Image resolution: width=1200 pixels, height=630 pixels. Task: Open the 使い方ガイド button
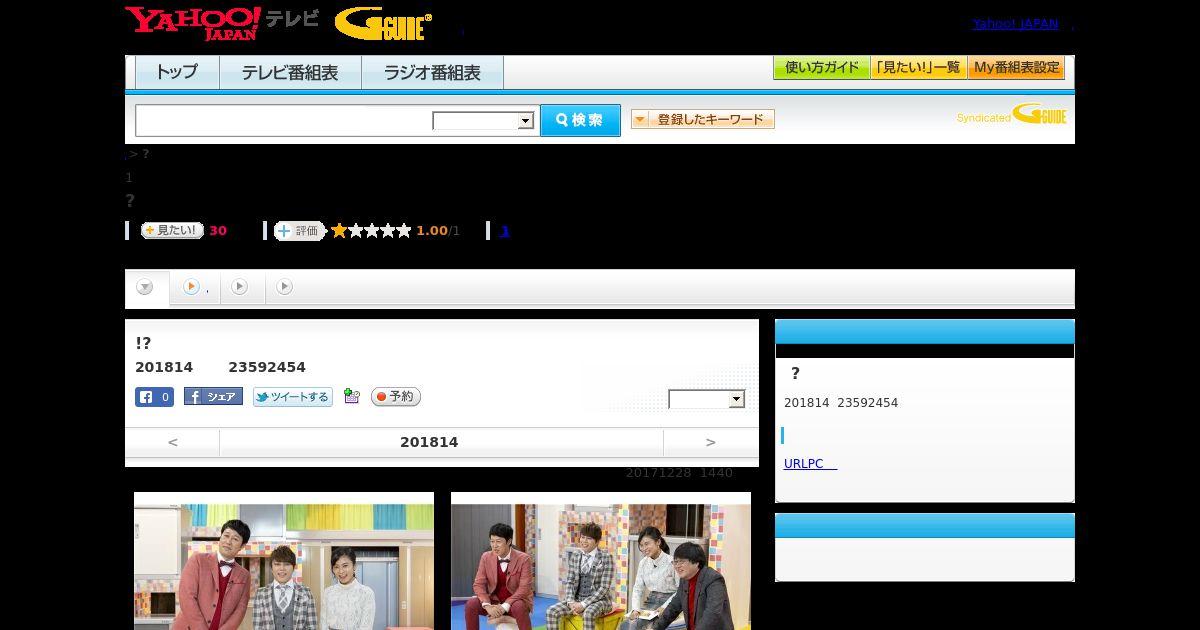coord(821,68)
